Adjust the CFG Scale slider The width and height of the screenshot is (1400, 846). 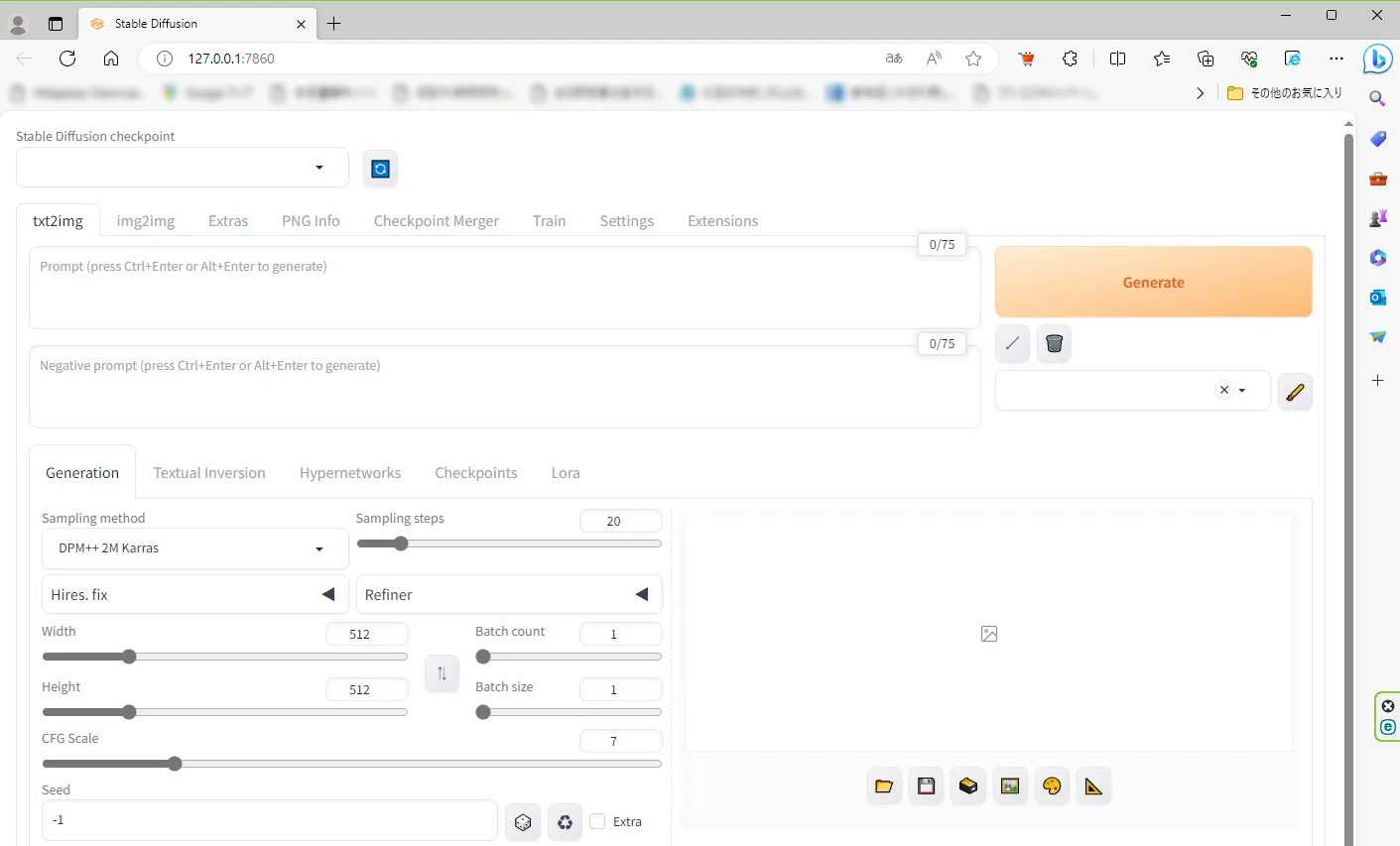351,764
